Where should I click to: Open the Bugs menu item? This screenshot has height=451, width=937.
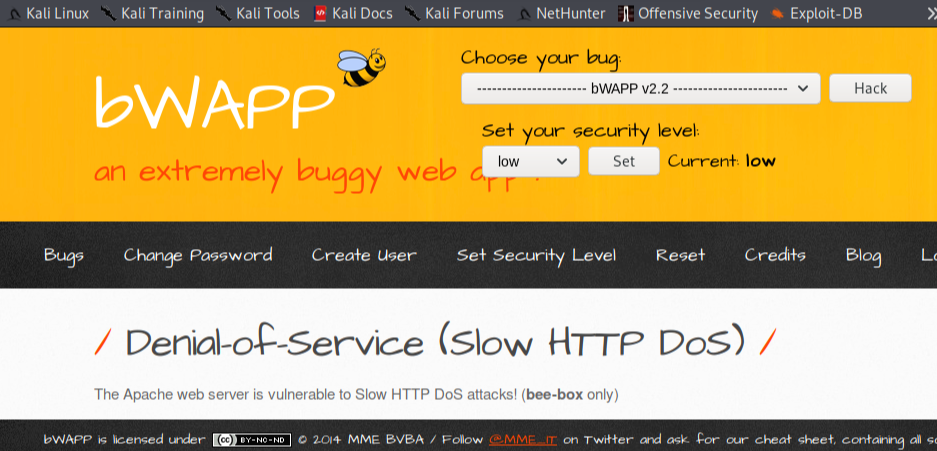[64, 255]
